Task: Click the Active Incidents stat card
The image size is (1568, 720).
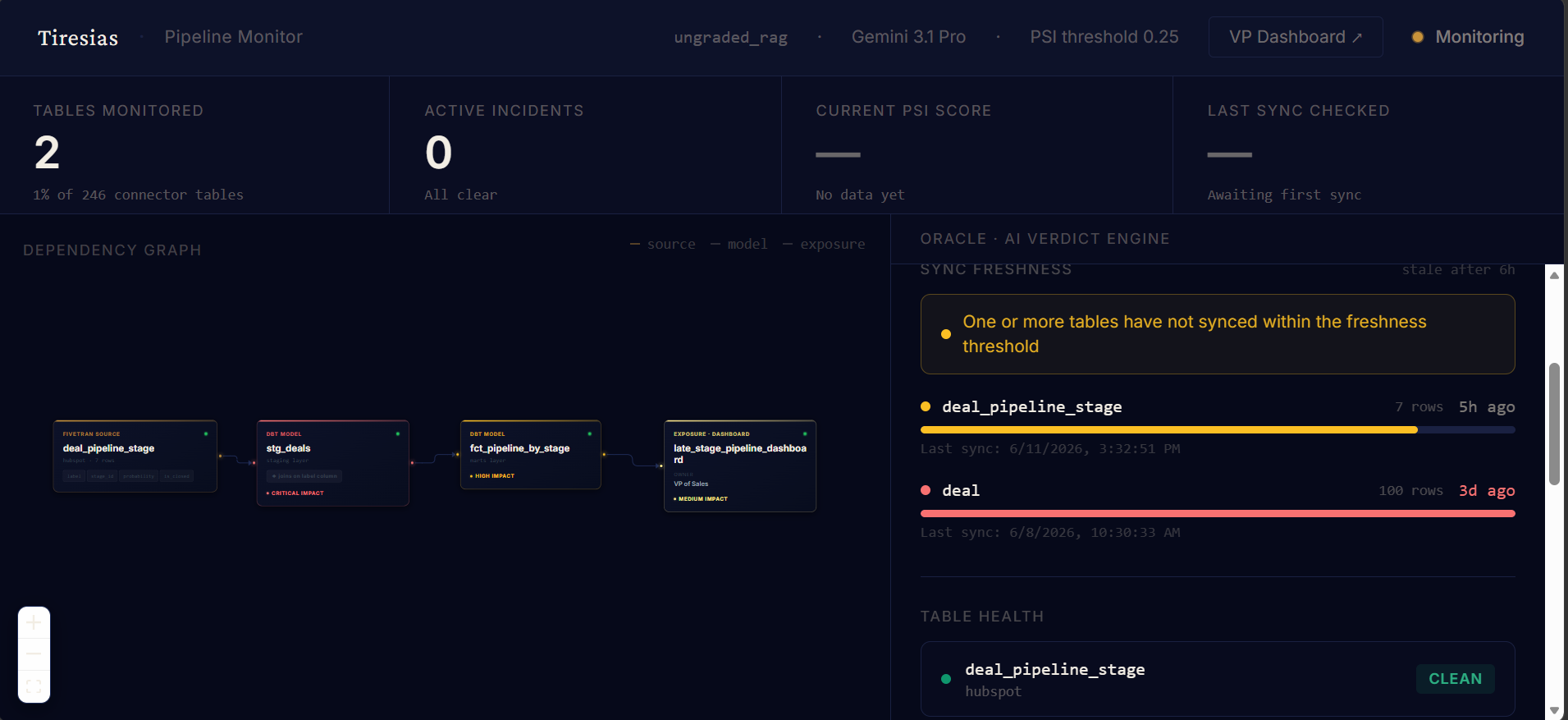Action: coord(586,145)
